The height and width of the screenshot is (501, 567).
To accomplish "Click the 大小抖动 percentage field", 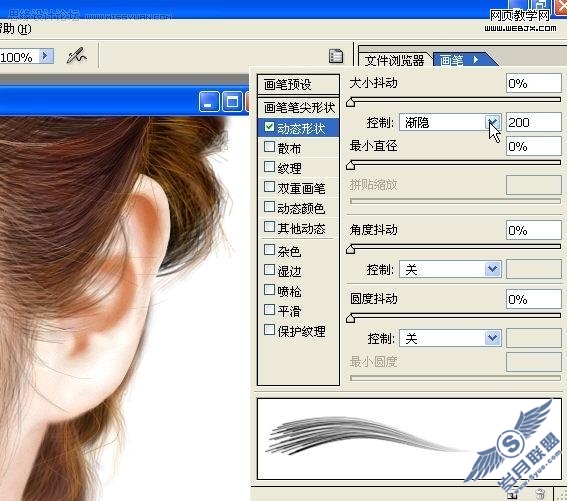I will pyautogui.click(x=534, y=84).
